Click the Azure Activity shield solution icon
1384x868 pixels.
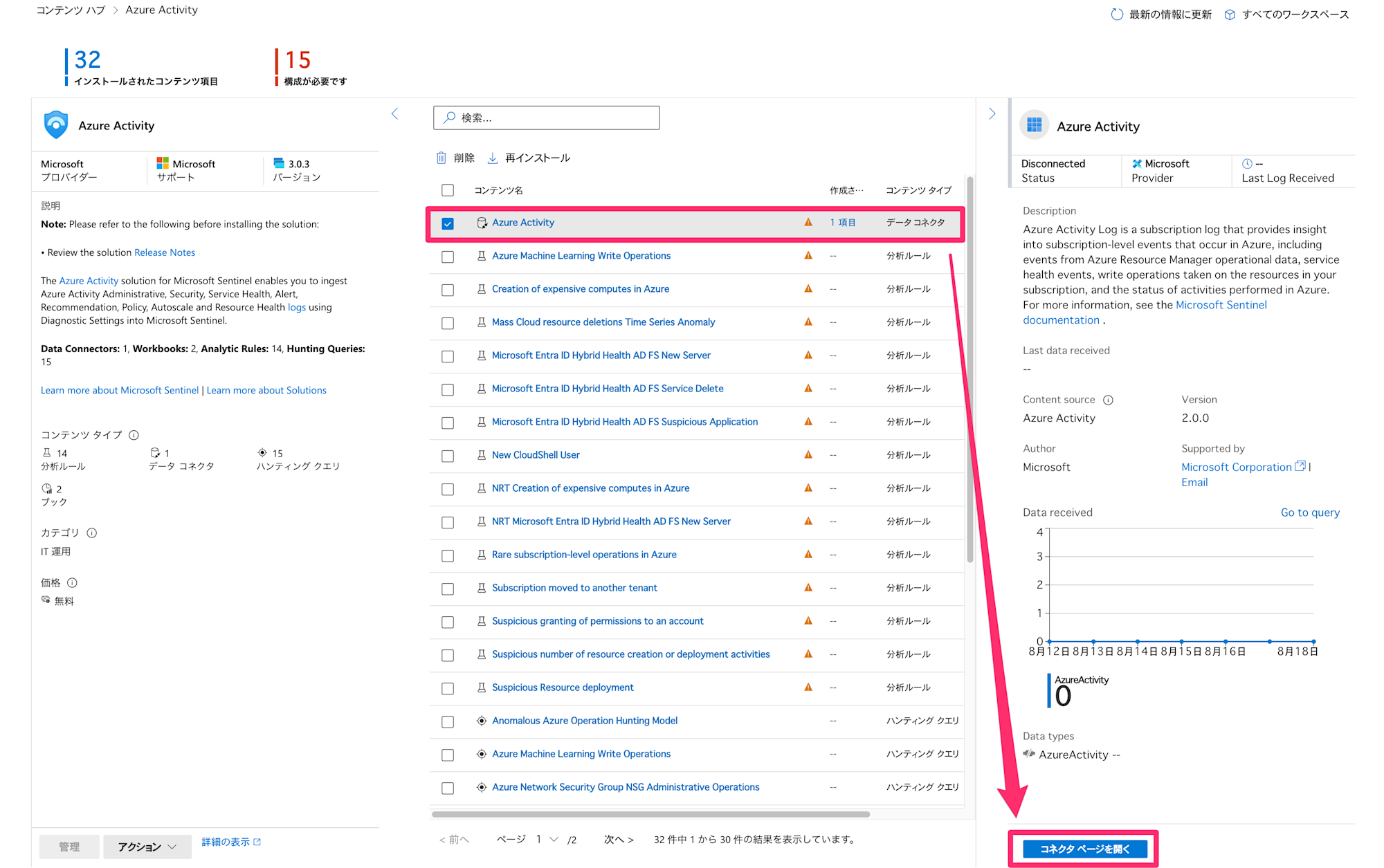click(x=56, y=125)
